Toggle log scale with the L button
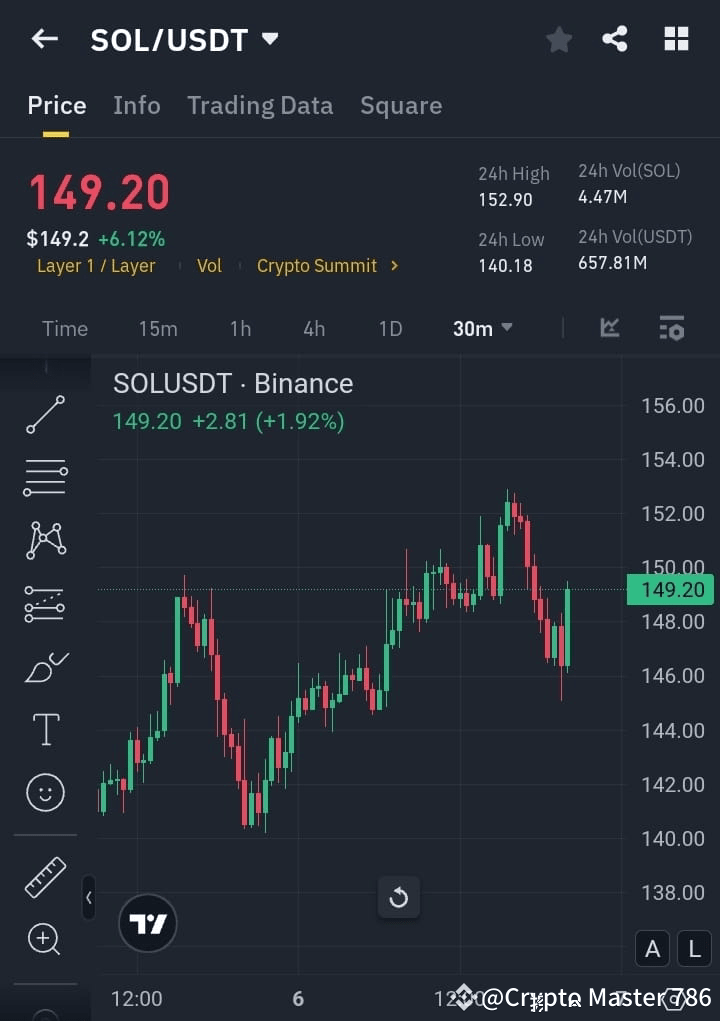The width and height of the screenshot is (720, 1021). 694,948
